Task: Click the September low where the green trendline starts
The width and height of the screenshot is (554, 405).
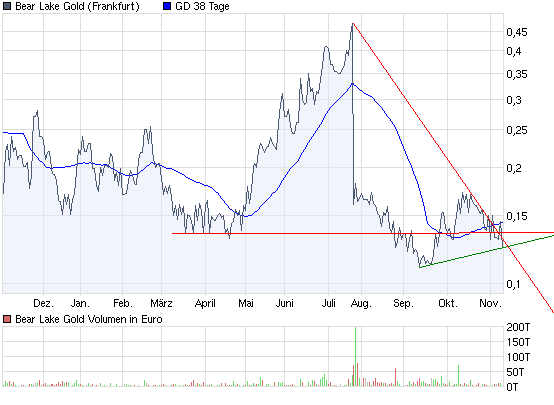Action: coord(420,267)
